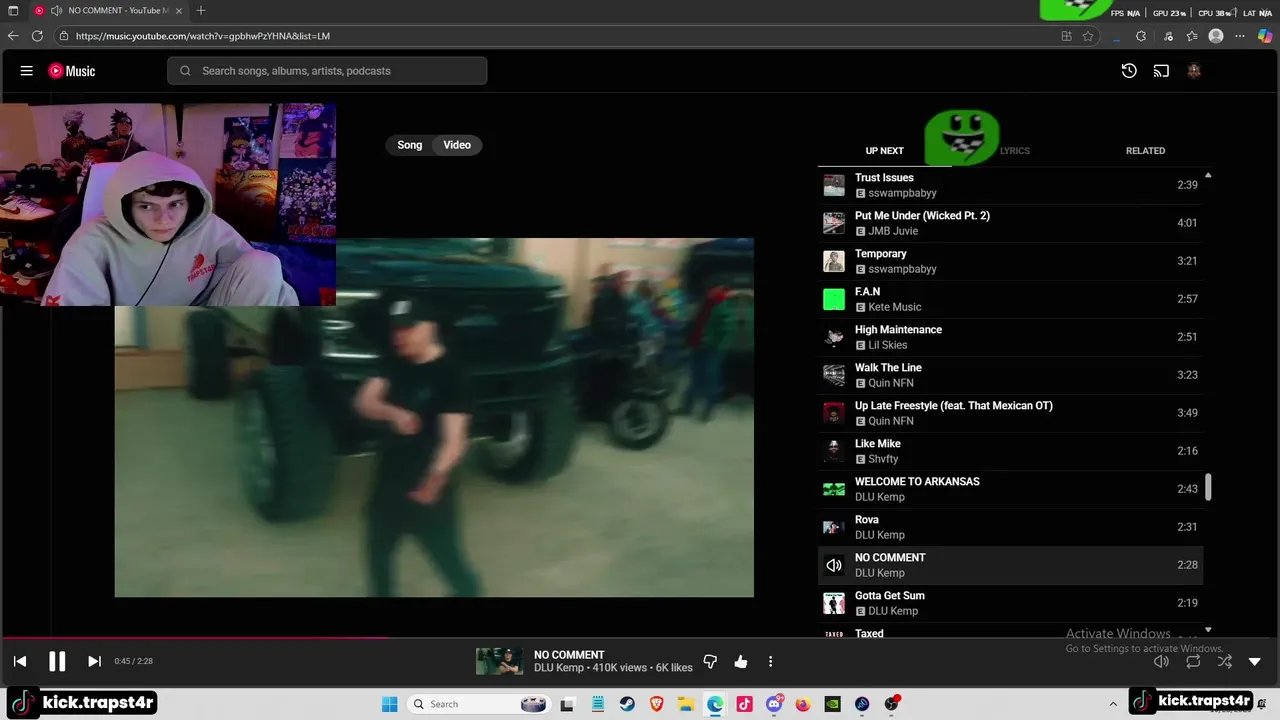Show hidden system tray icons

[x=1113, y=704]
